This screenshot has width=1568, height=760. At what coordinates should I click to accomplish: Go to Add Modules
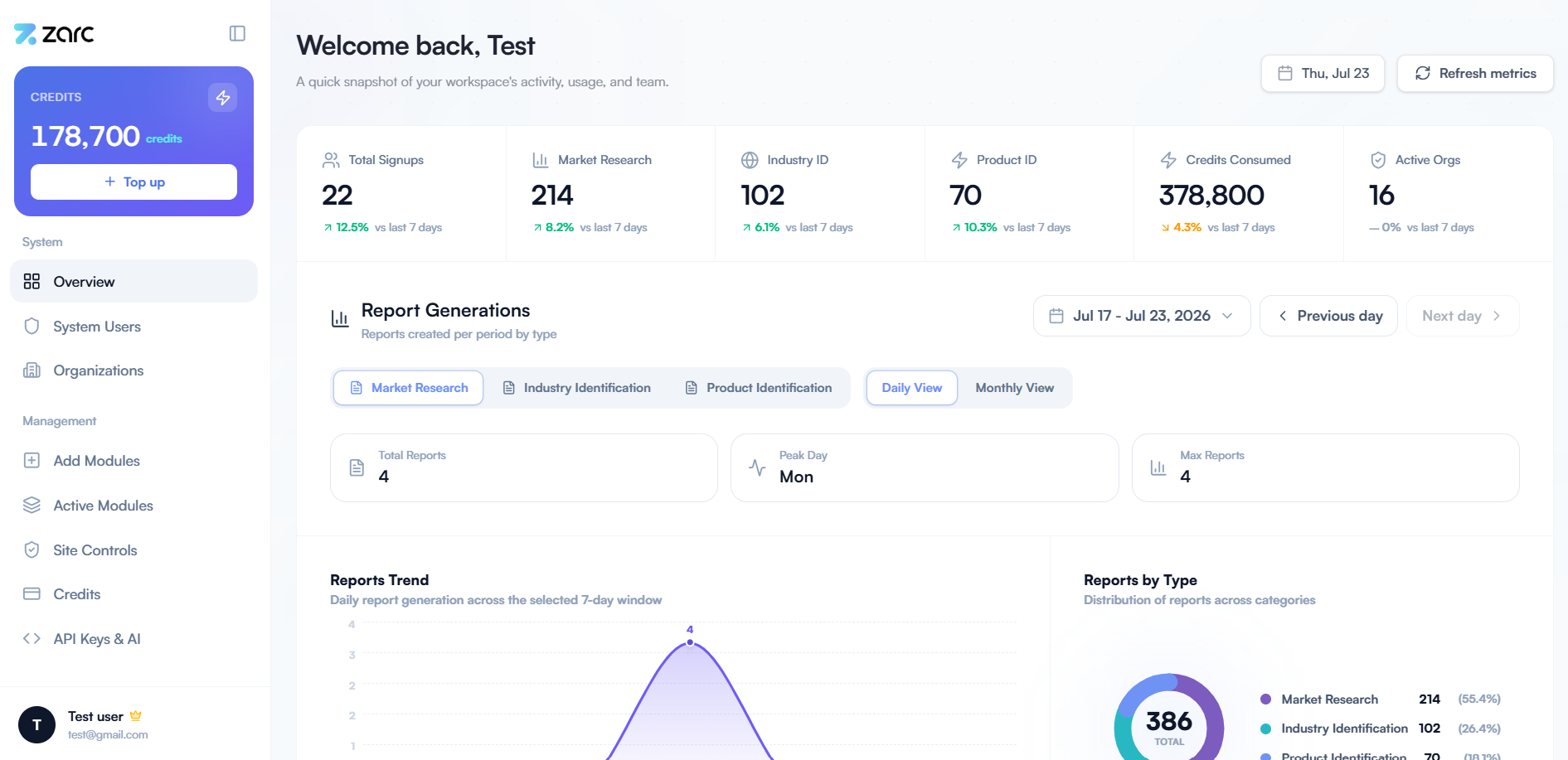pyautogui.click(x=133, y=460)
